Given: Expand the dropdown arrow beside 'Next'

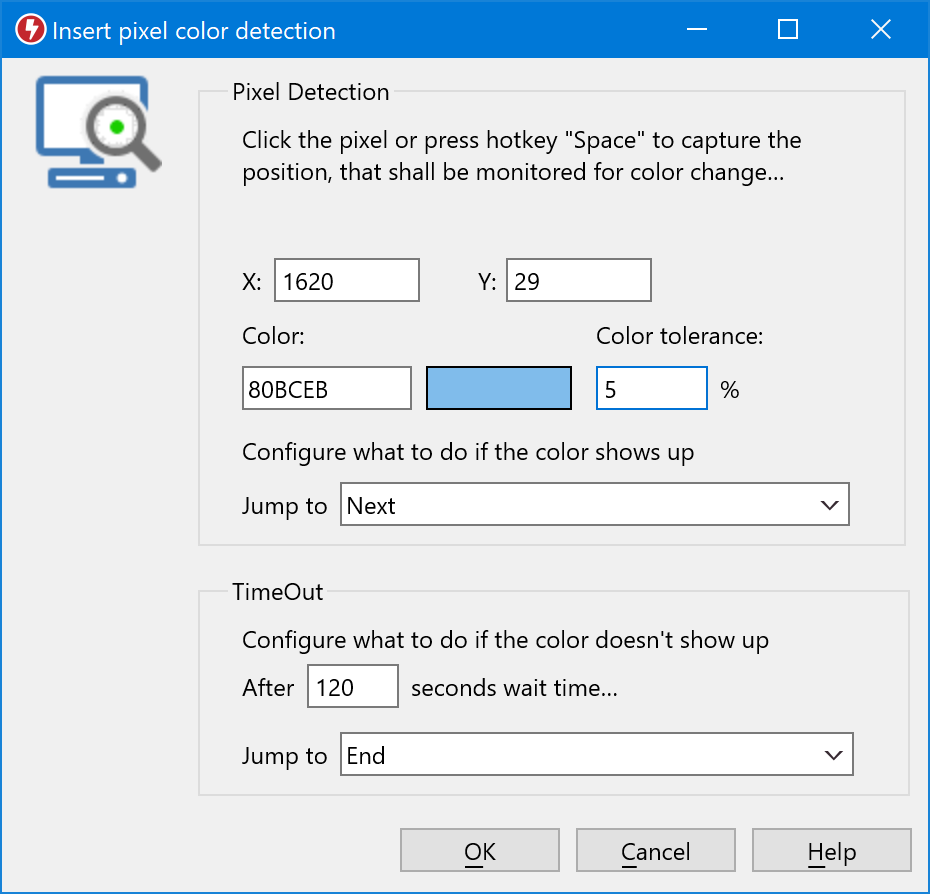Looking at the screenshot, I should tap(829, 504).
